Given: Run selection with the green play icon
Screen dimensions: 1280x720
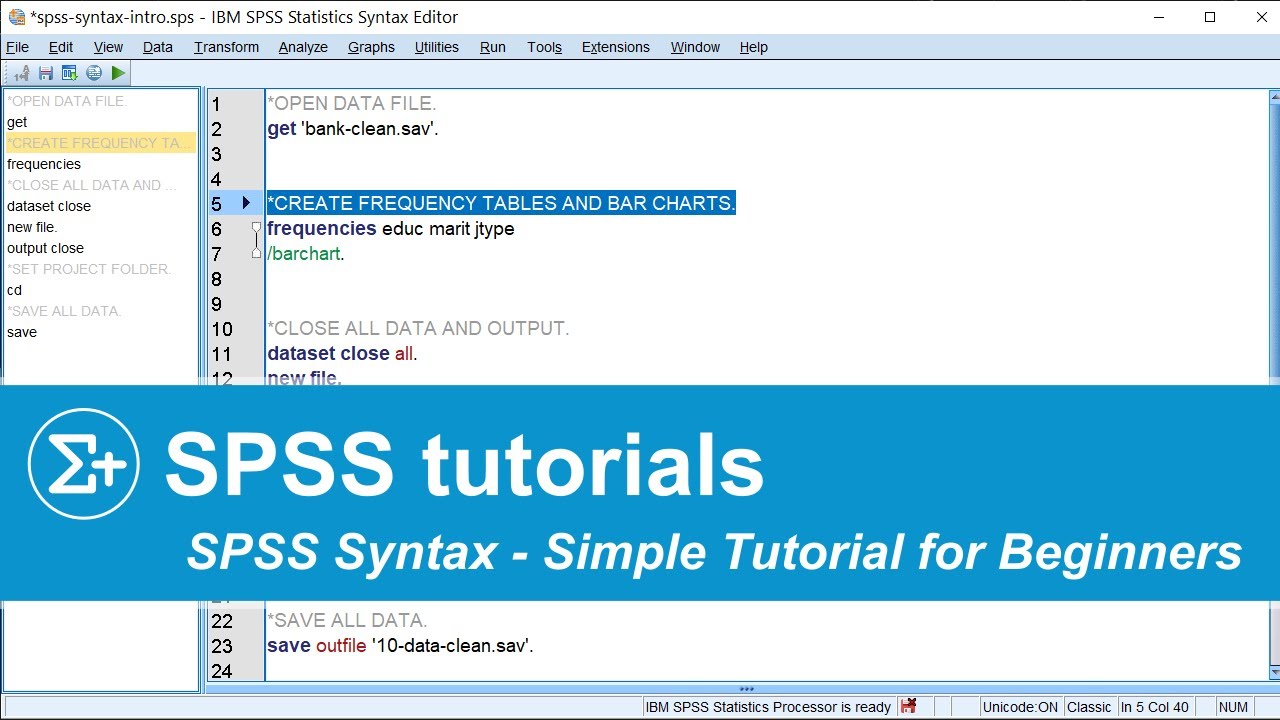Looking at the screenshot, I should pos(118,73).
